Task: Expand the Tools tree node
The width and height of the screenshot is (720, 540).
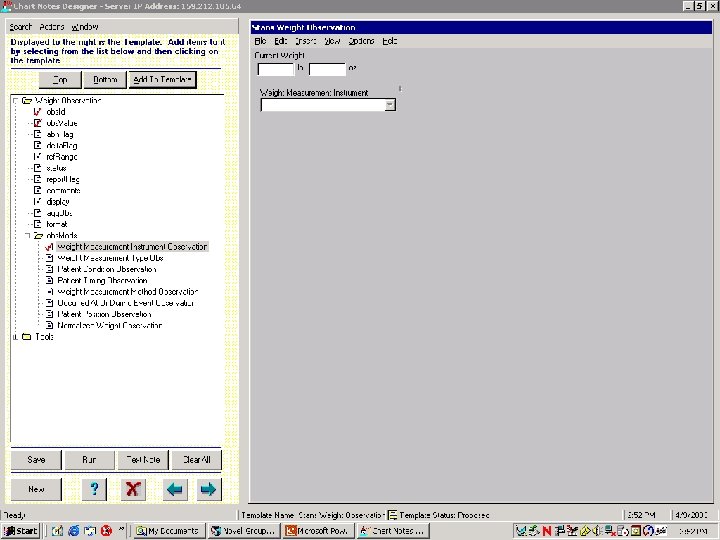Action: pyautogui.click(x=16, y=337)
